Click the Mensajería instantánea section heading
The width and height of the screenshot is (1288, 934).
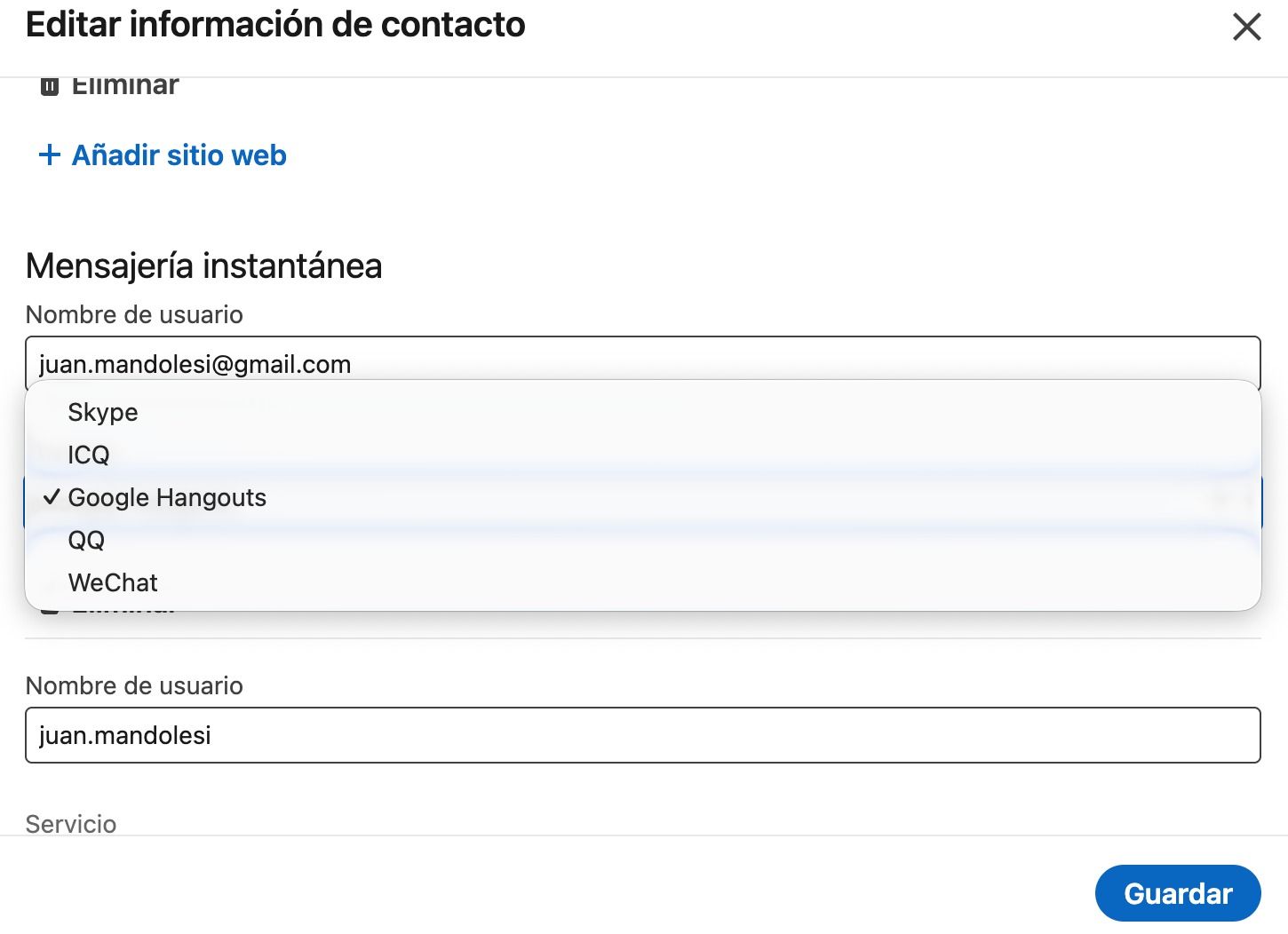click(x=203, y=265)
